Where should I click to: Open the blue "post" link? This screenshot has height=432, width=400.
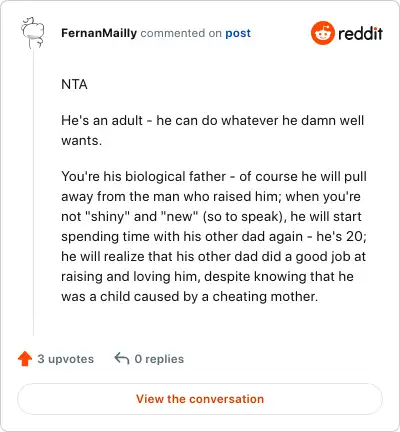click(238, 33)
